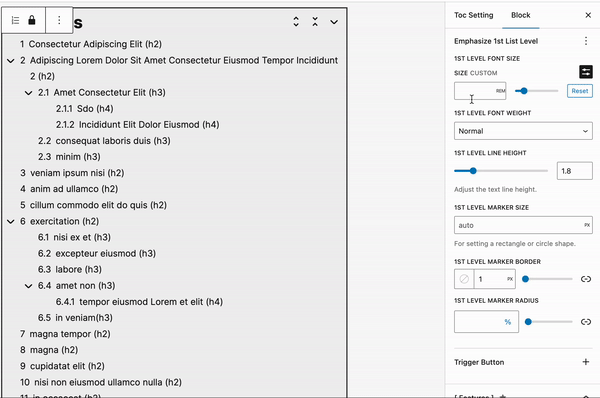This screenshot has height=398, width=600.
Task: Click 7 magna tempor (h2) entry
Action: pyautogui.click(x=65, y=334)
